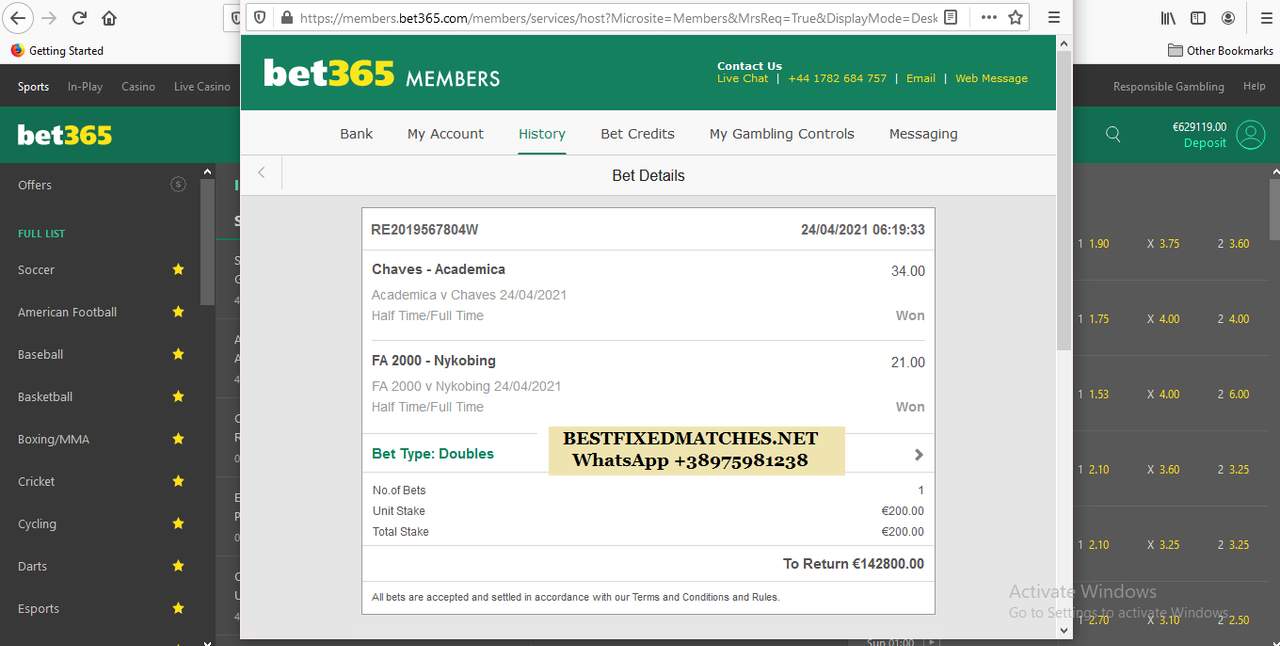This screenshot has height=646, width=1280.
Task: Click the Deposit link
Action: point(1205,143)
